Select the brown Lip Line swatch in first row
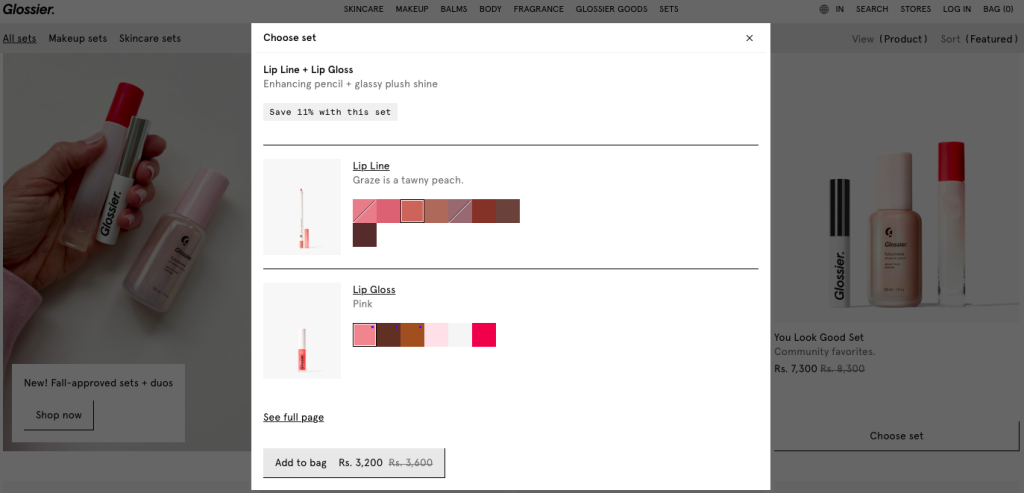 [507, 211]
